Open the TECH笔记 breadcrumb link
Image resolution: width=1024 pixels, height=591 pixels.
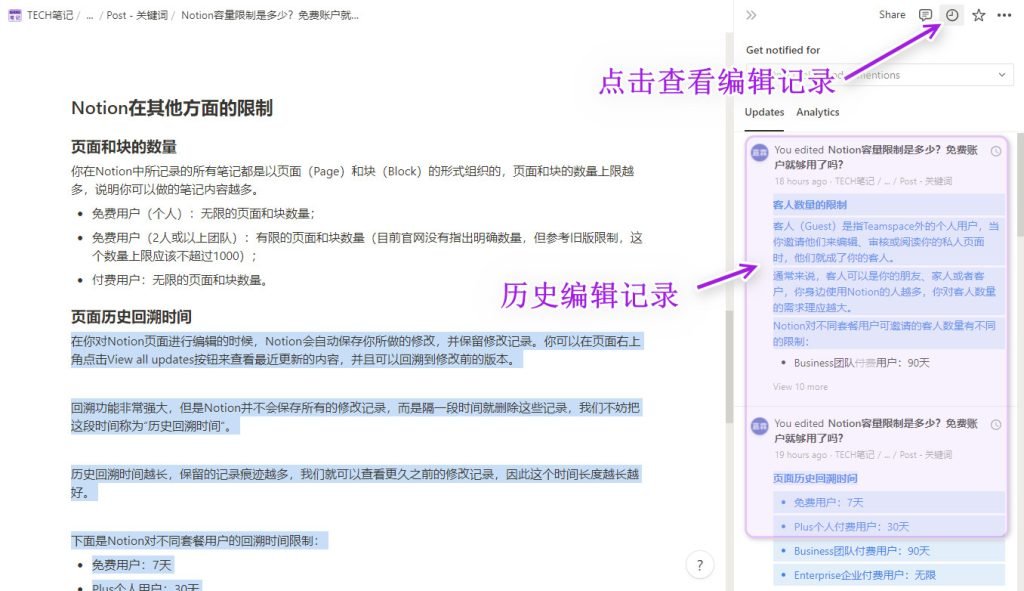tap(50, 15)
